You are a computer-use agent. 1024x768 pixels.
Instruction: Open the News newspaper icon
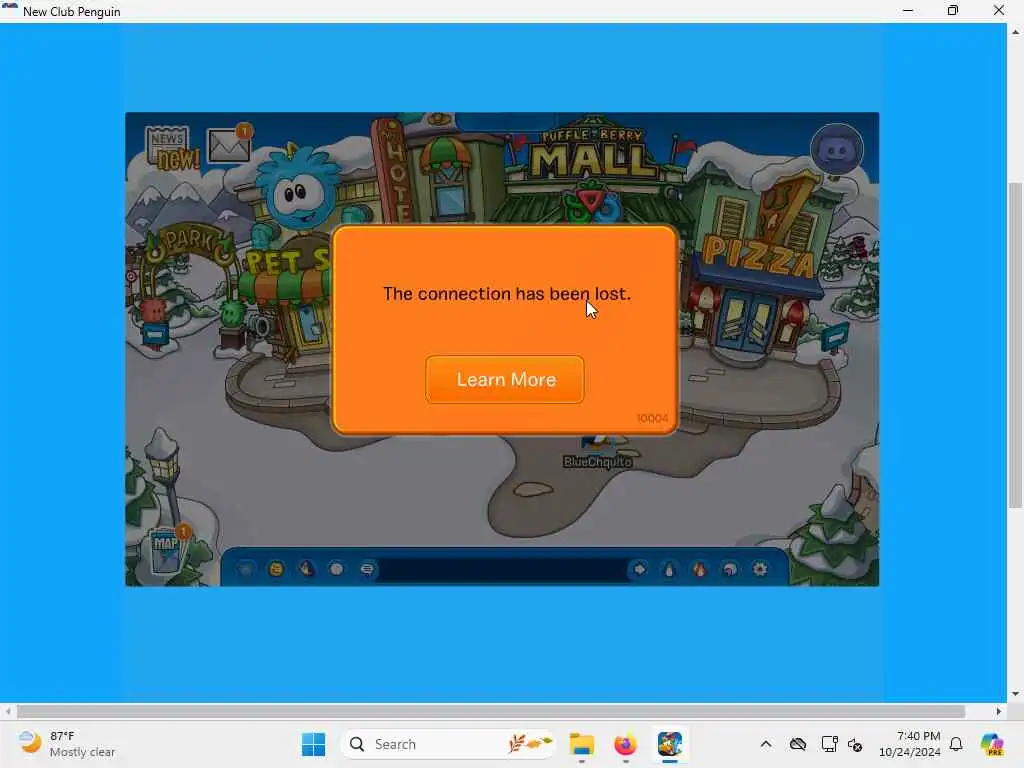pyautogui.click(x=171, y=147)
